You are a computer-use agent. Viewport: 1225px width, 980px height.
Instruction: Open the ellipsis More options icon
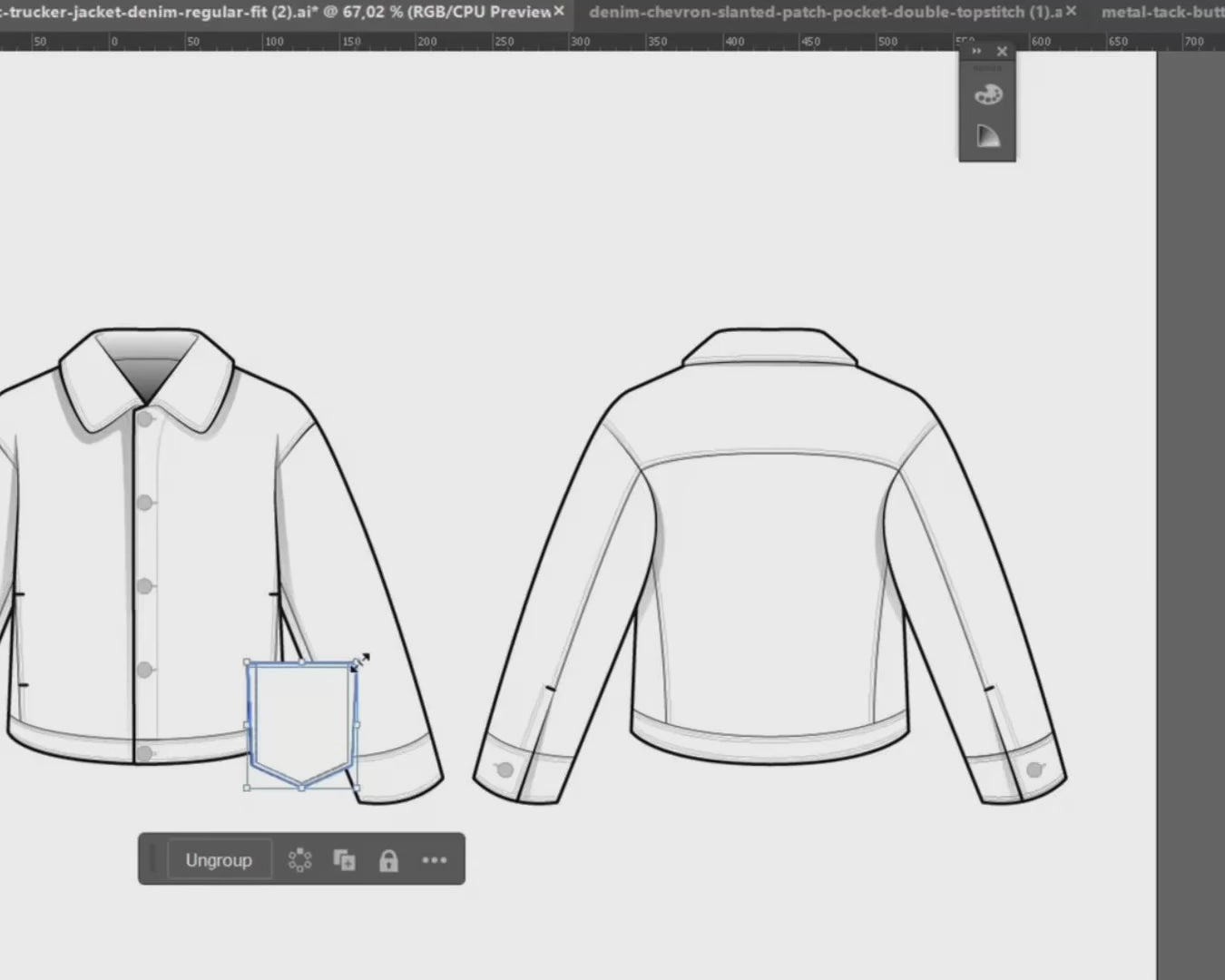(435, 860)
